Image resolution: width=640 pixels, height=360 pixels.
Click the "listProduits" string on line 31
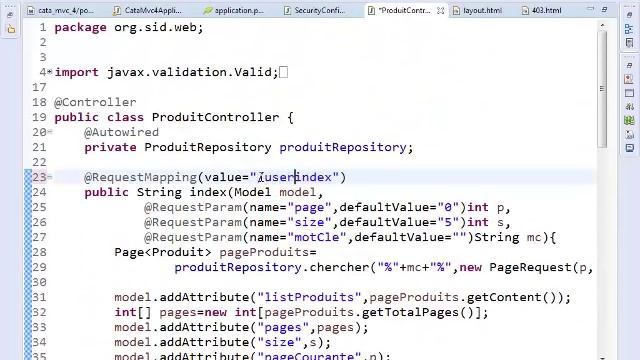(x=309, y=297)
